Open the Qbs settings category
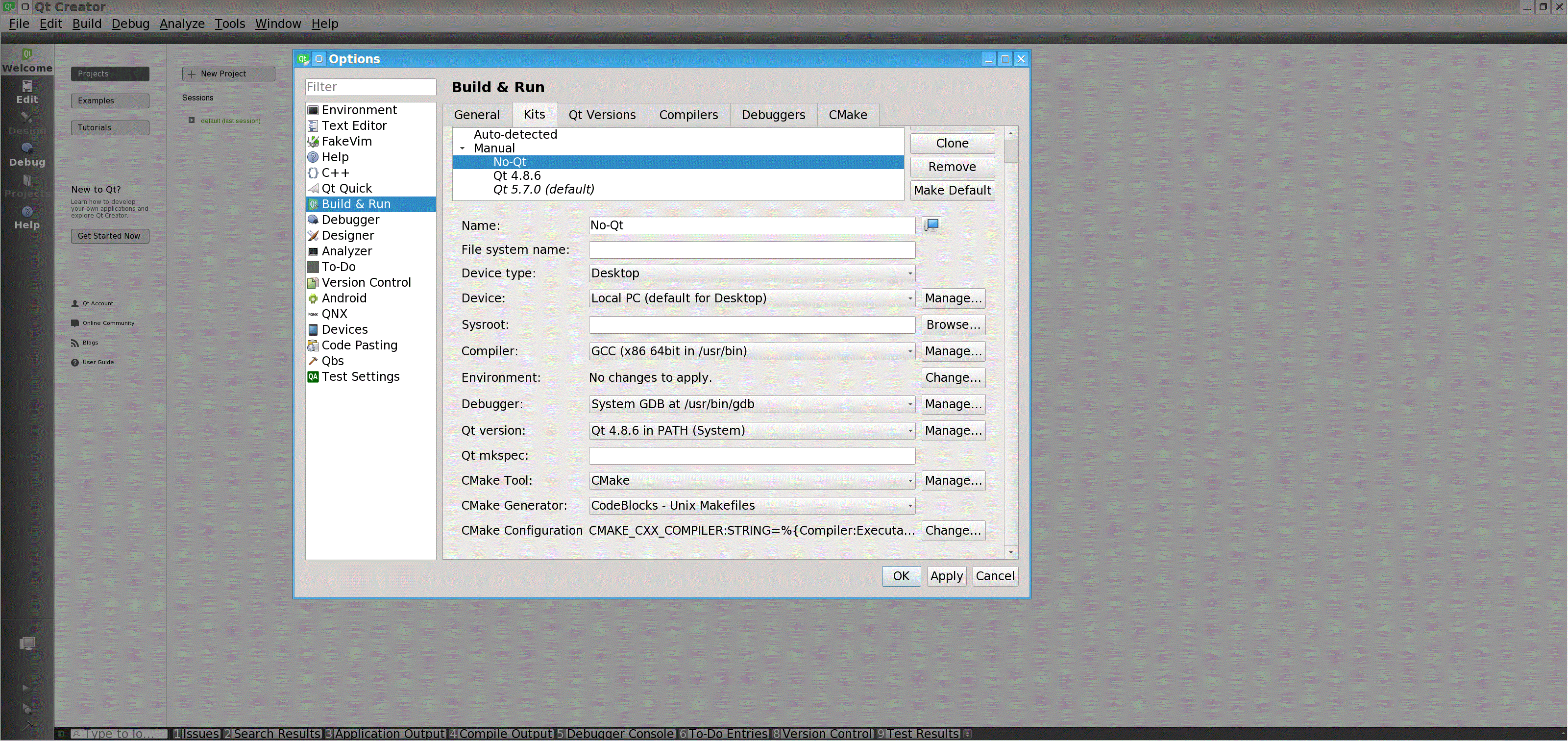 [x=332, y=361]
